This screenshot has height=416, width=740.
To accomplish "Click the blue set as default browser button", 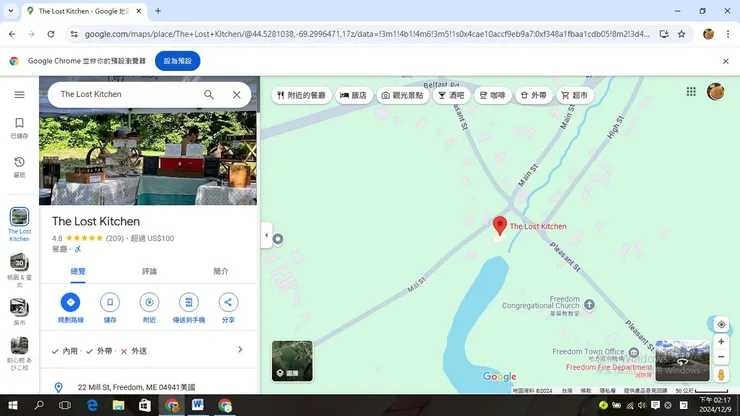I will (177, 61).
